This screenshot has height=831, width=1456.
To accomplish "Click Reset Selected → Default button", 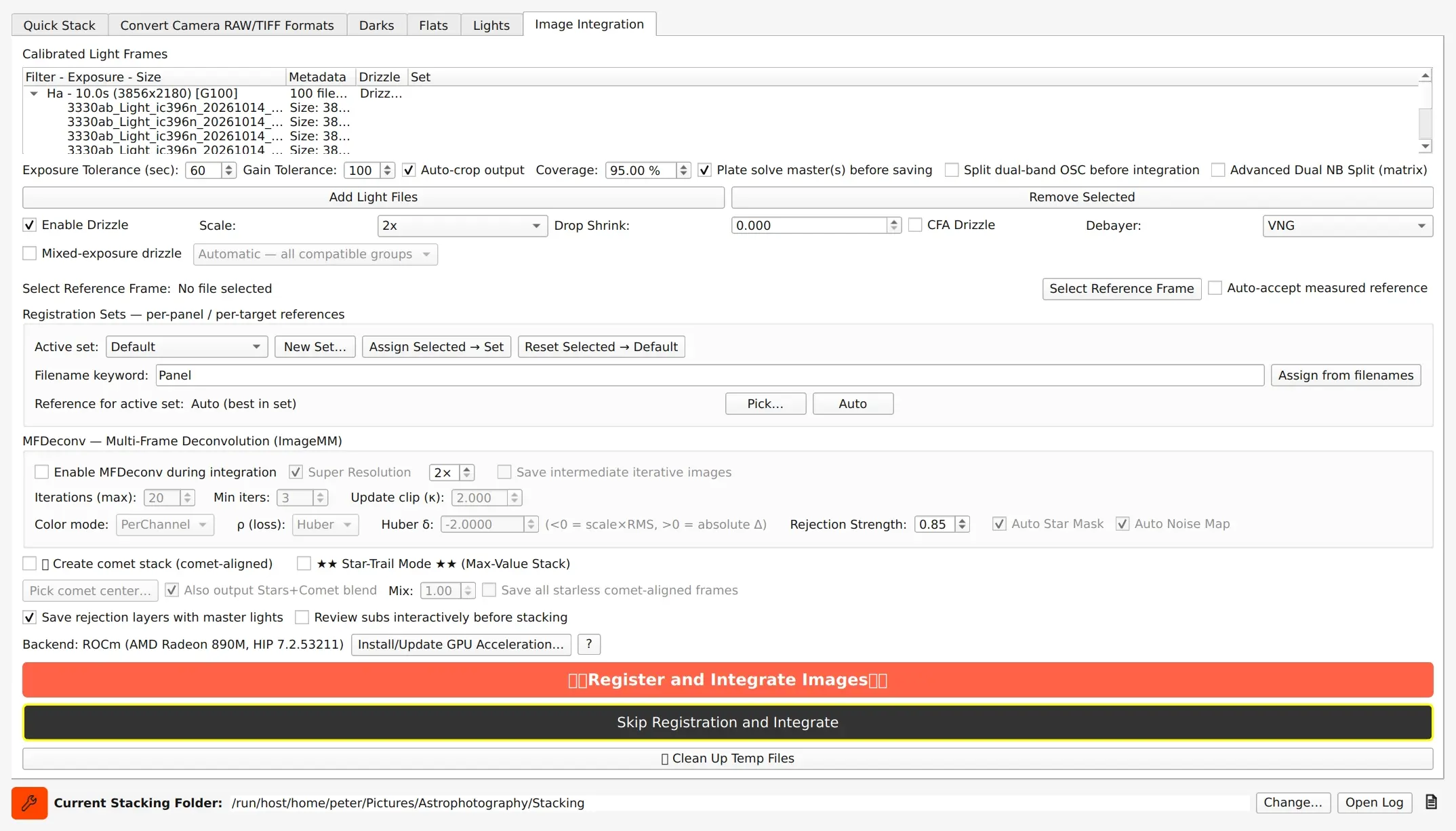I will (601, 347).
